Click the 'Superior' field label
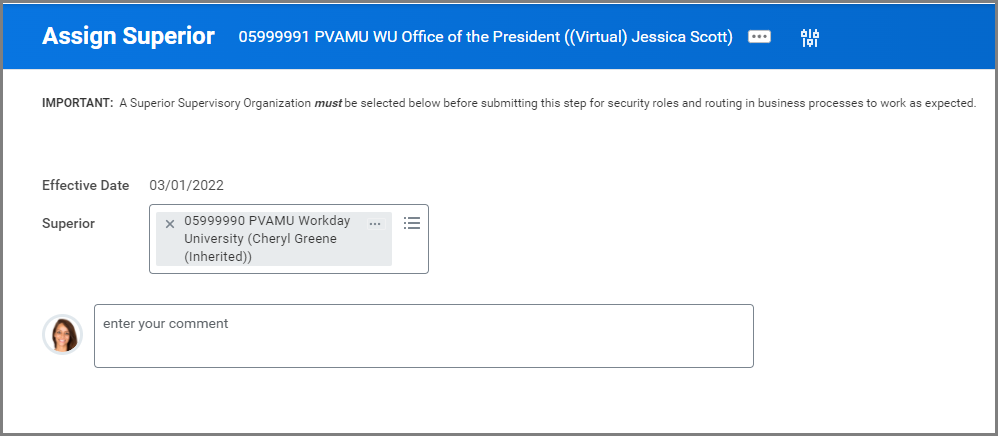The image size is (998, 436). 68,223
